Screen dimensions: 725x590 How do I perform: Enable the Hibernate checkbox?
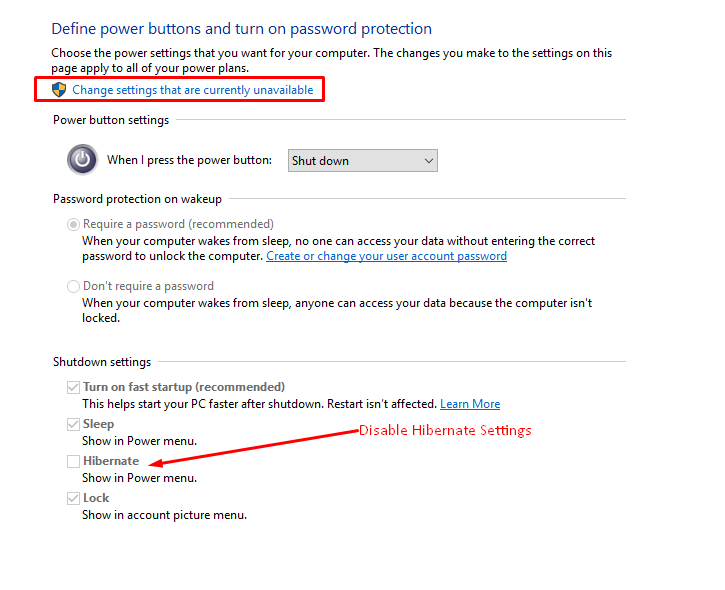click(73, 461)
